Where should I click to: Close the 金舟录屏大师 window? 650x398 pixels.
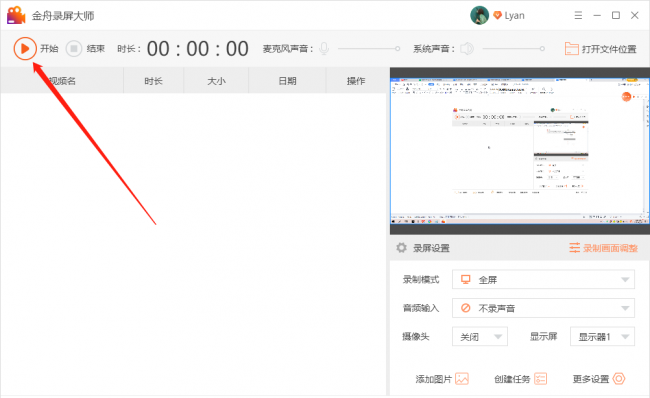tap(635, 15)
